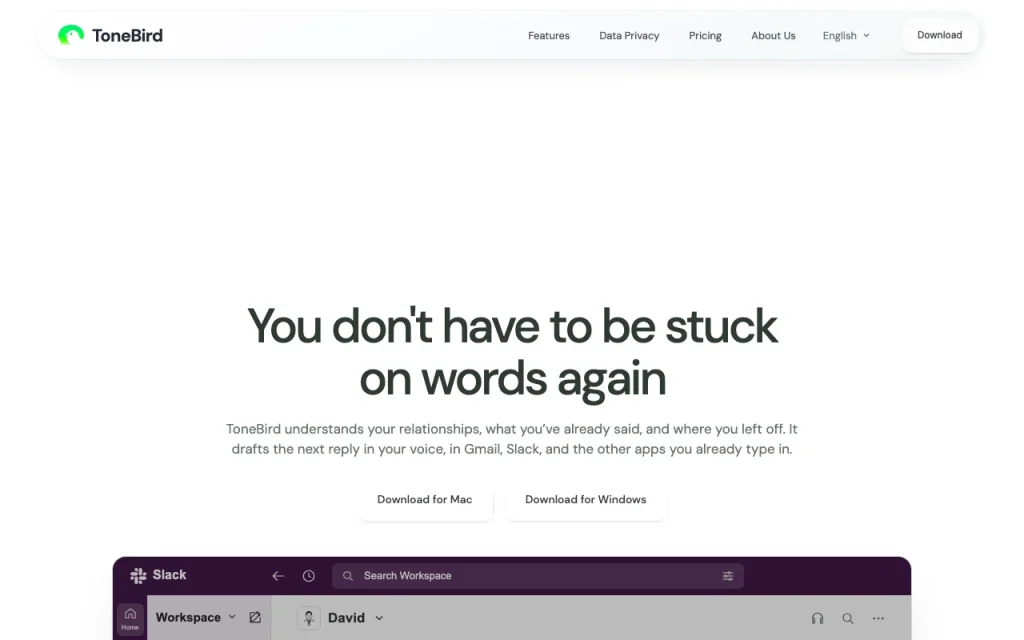Click David's avatar in Slack
This screenshot has width=1024, height=640.
click(309, 618)
